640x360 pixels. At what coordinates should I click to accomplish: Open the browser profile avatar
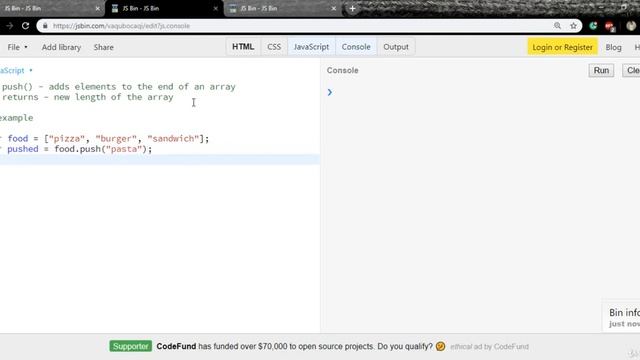pyautogui.click(x=631, y=26)
